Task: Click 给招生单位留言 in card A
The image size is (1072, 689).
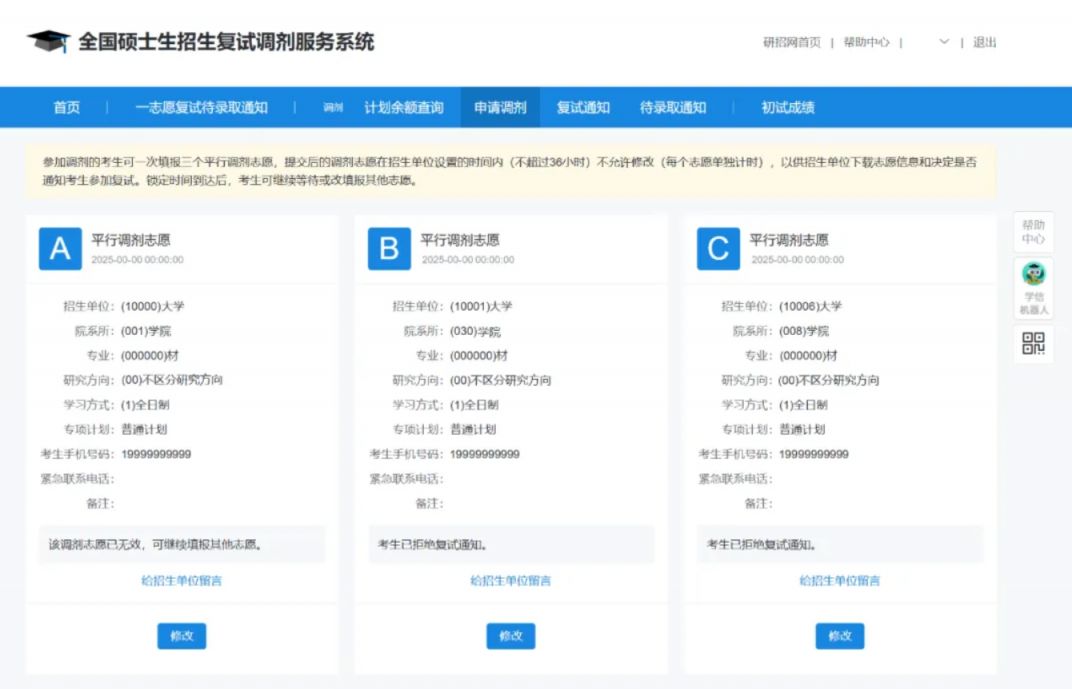Action: click(x=181, y=580)
